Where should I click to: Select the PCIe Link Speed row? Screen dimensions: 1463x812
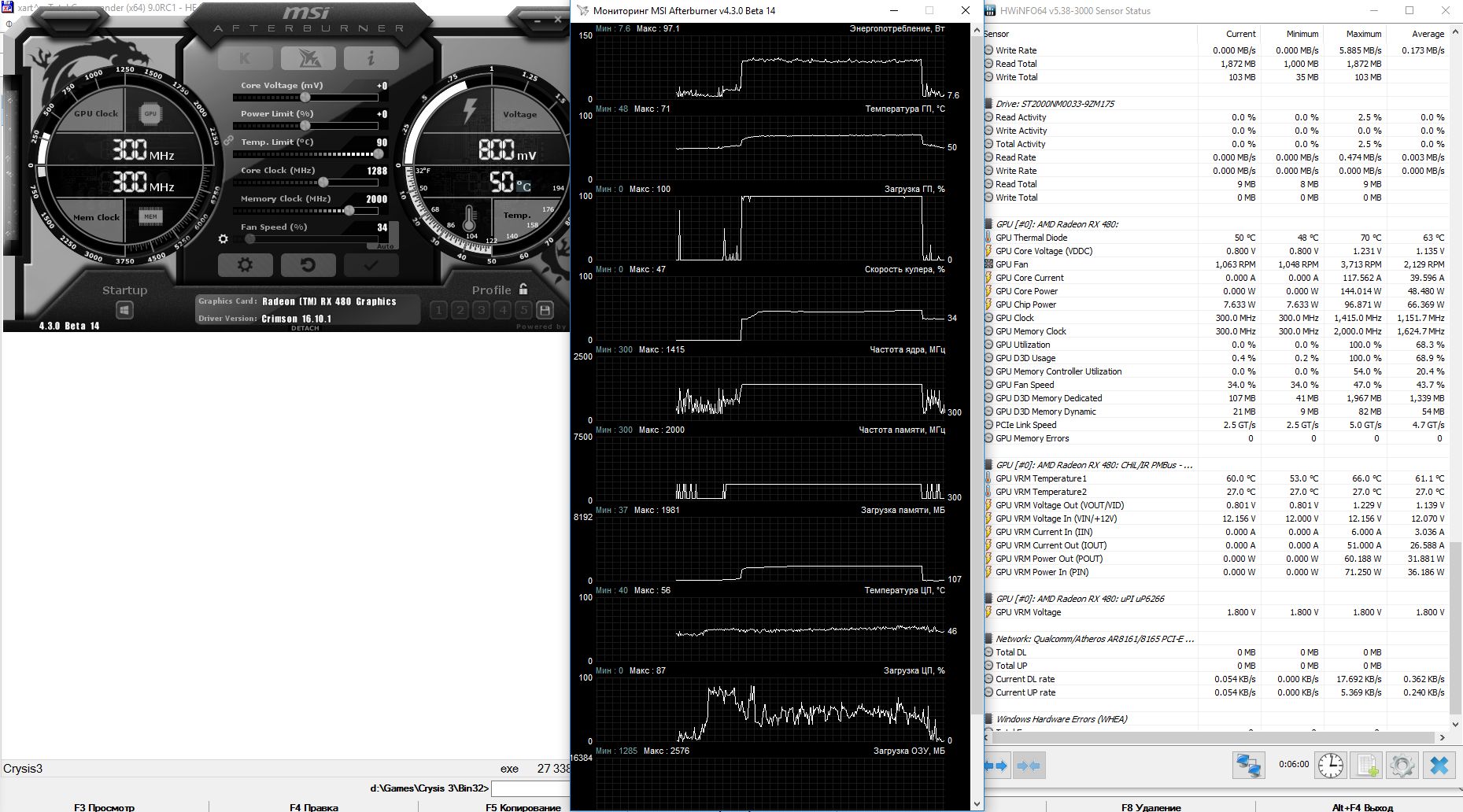(x=1216, y=425)
